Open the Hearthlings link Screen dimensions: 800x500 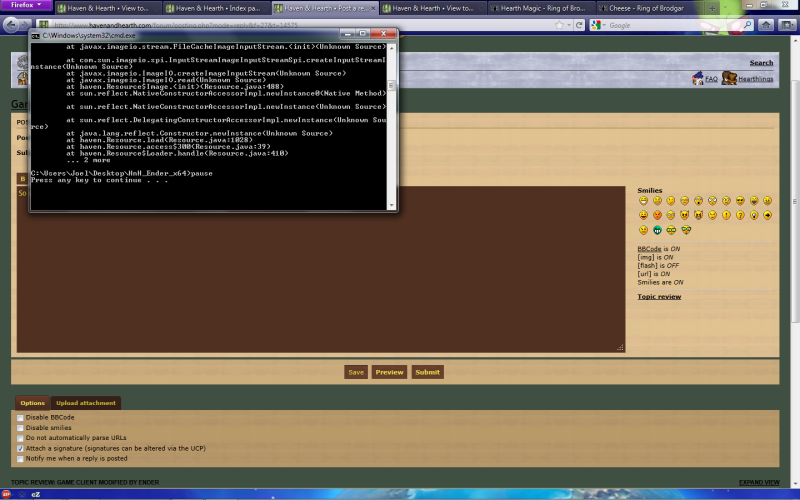point(755,79)
